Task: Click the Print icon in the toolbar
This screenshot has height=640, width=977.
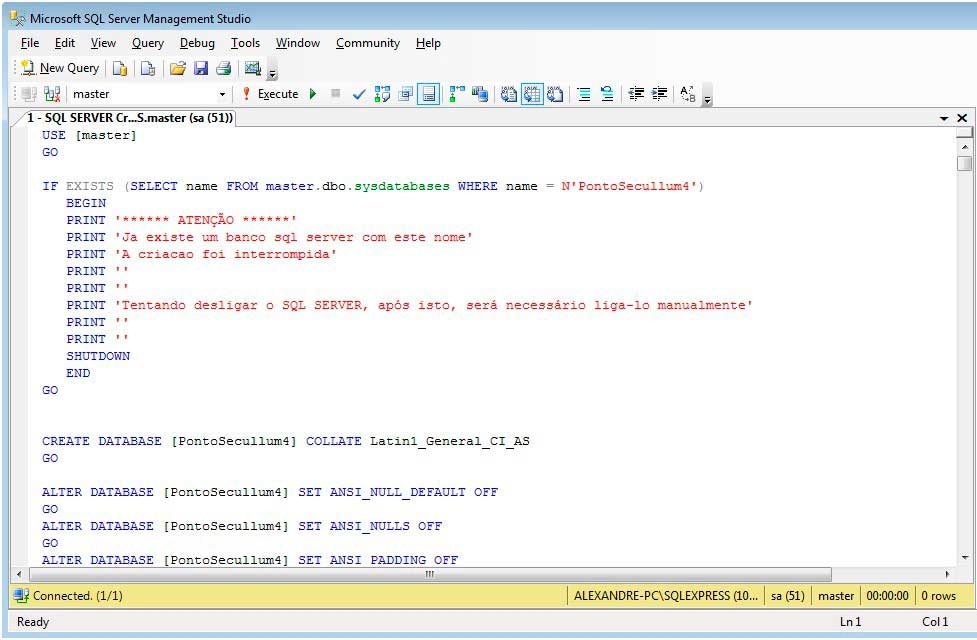Action: coord(223,68)
